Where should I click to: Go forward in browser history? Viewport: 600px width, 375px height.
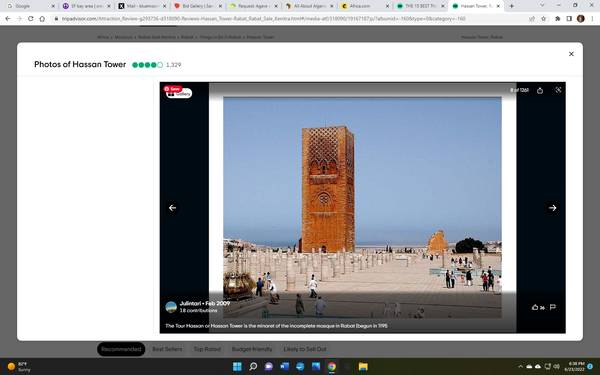point(19,18)
